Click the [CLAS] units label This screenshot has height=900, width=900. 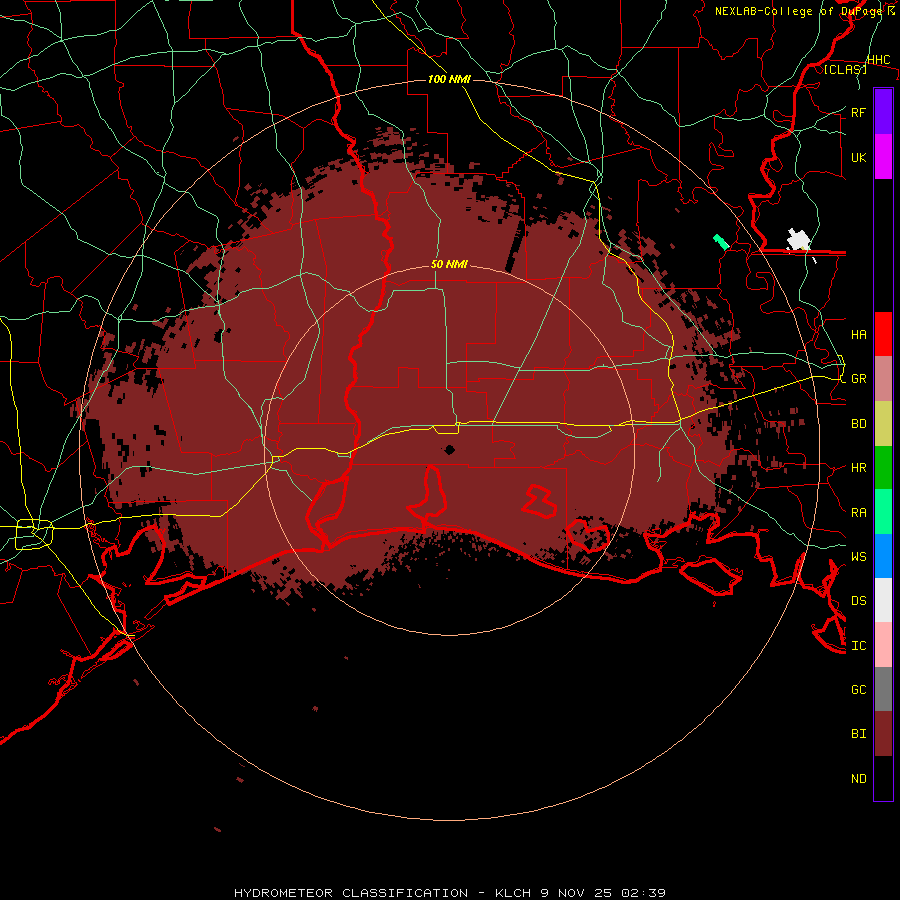click(845, 69)
